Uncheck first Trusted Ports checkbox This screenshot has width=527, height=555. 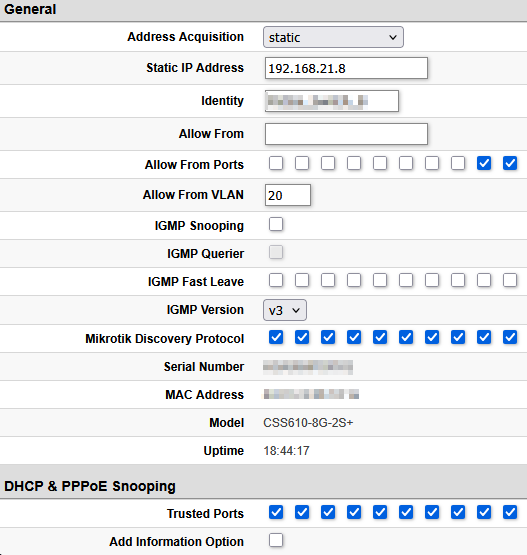276,512
